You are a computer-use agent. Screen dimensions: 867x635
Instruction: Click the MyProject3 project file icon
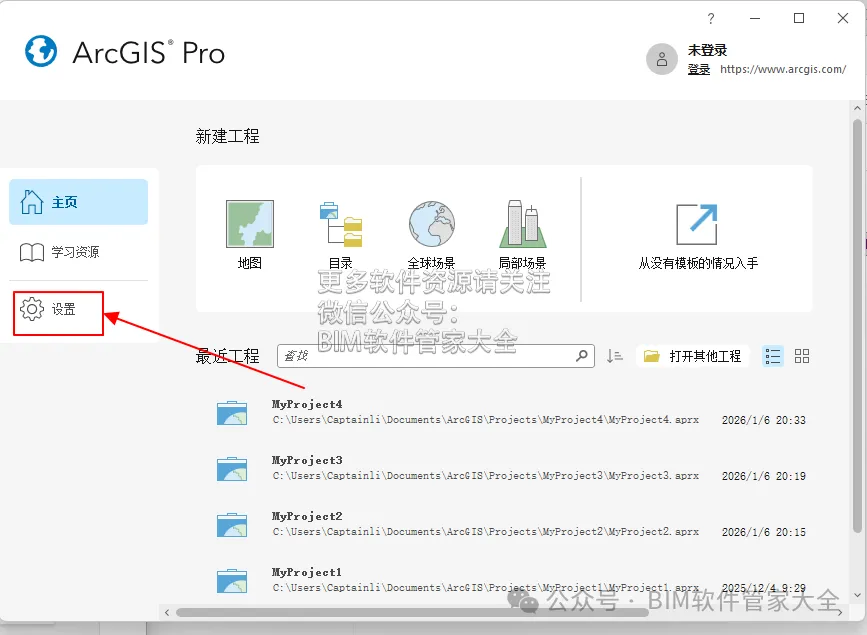tap(232, 469)
